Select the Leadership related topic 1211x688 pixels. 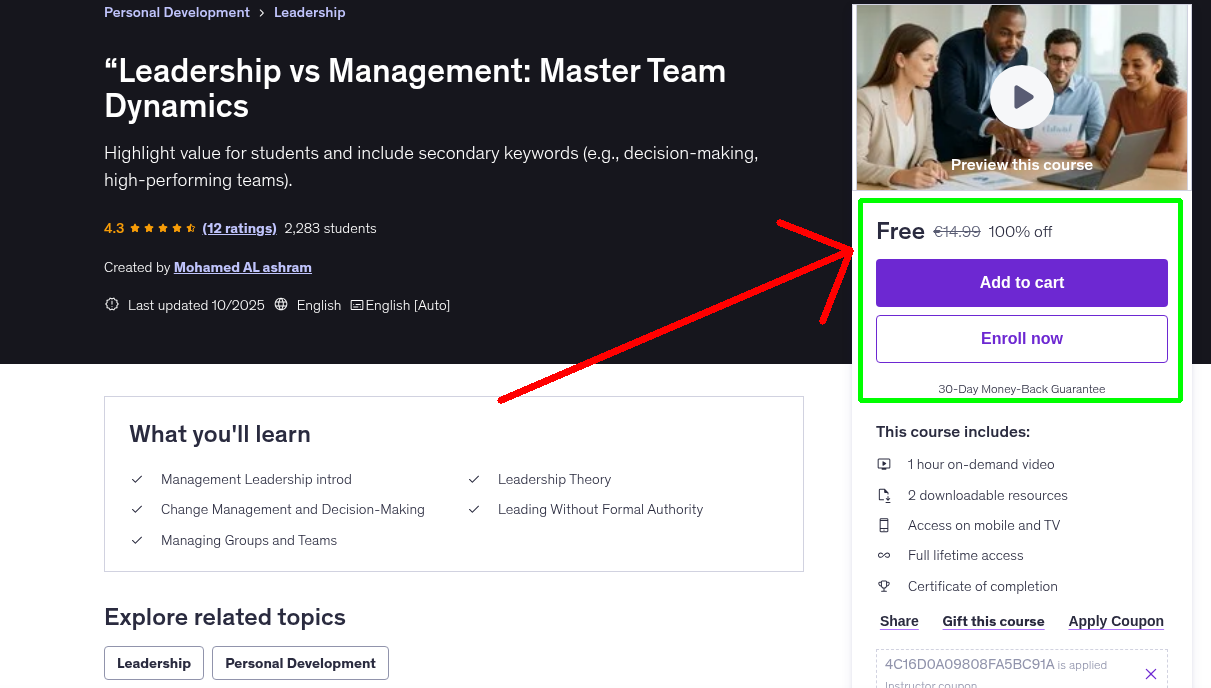pos(153,662)
